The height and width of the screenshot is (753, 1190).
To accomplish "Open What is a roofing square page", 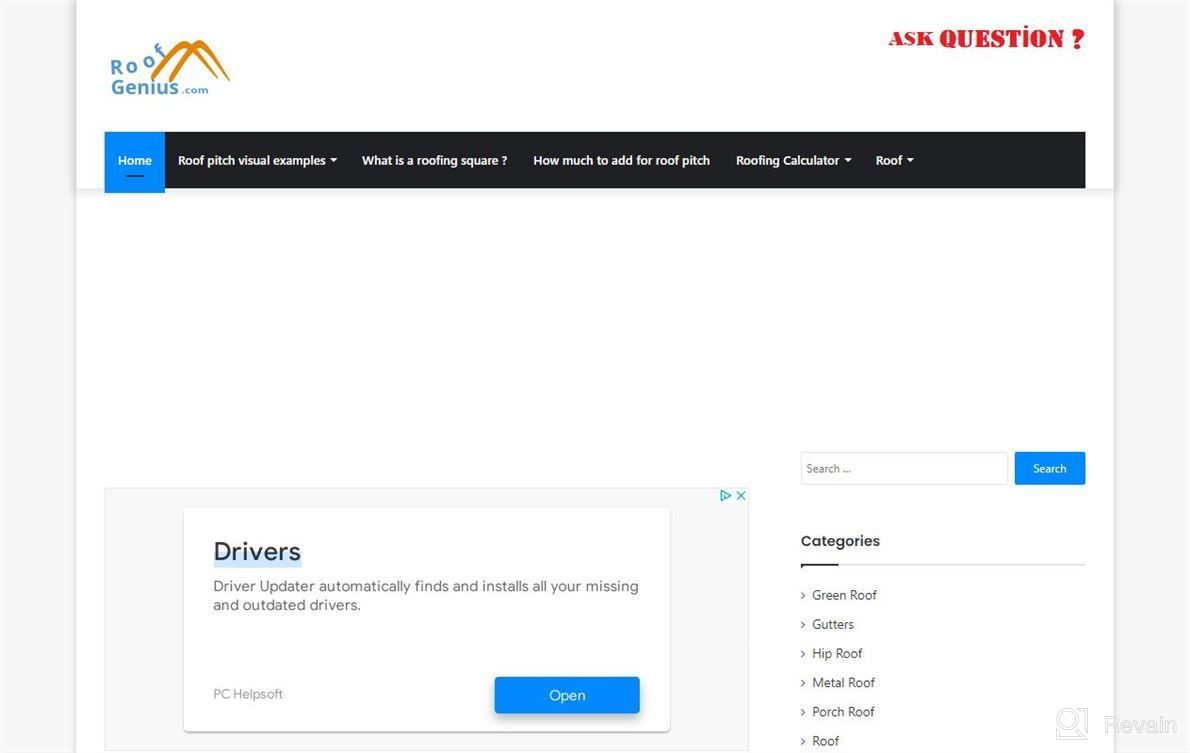I will click(434, 161).
